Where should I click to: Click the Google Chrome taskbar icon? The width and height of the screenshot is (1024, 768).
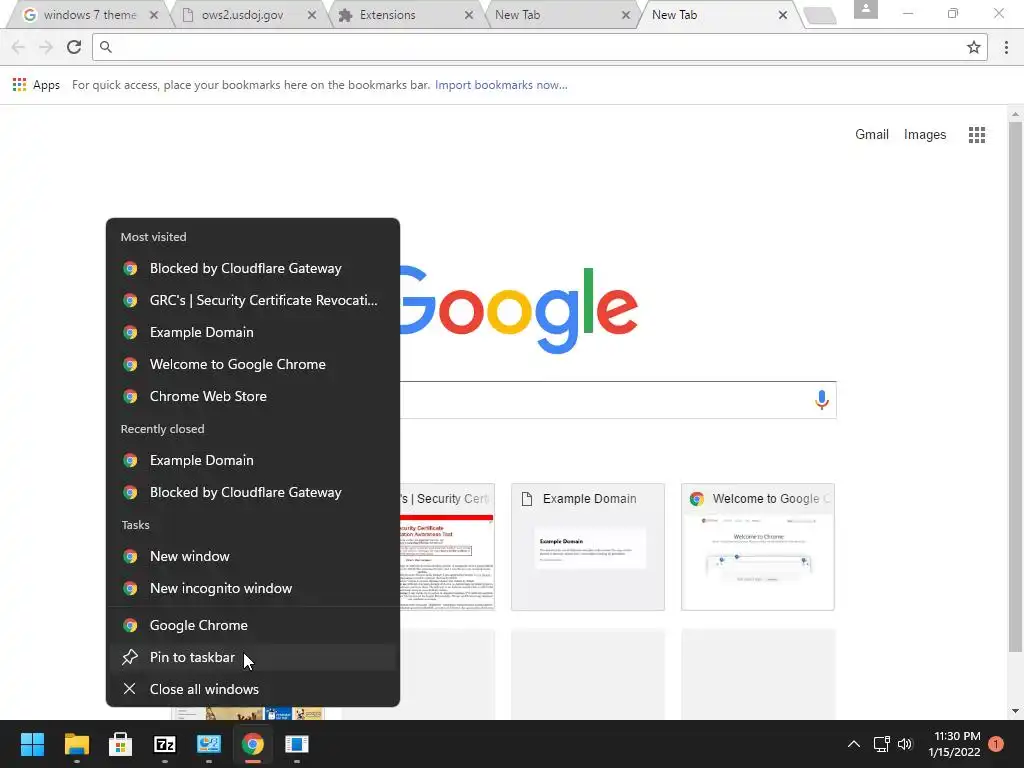tap(253, 744)
